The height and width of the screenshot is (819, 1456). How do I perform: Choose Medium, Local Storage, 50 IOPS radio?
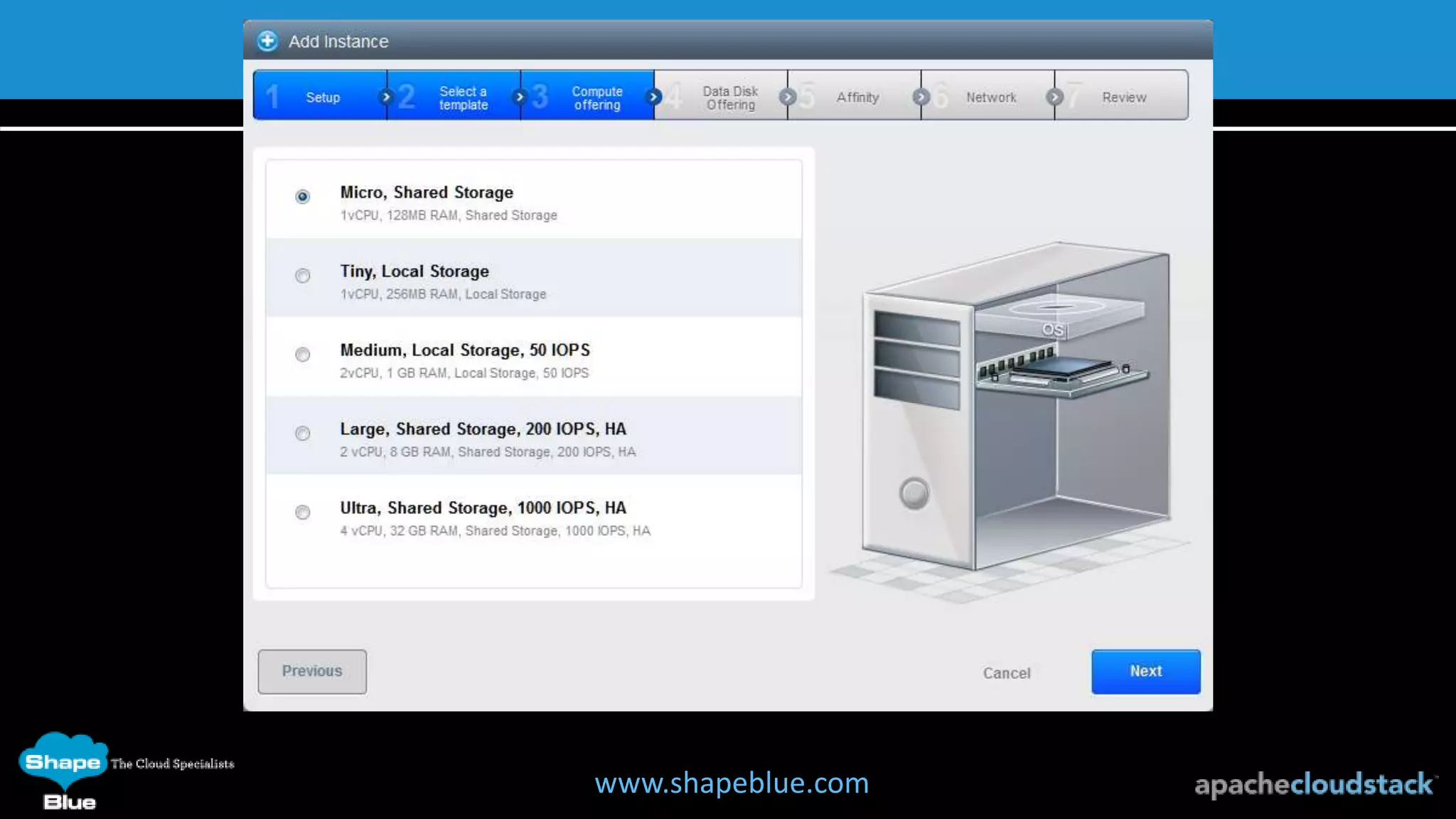(302, 354)
